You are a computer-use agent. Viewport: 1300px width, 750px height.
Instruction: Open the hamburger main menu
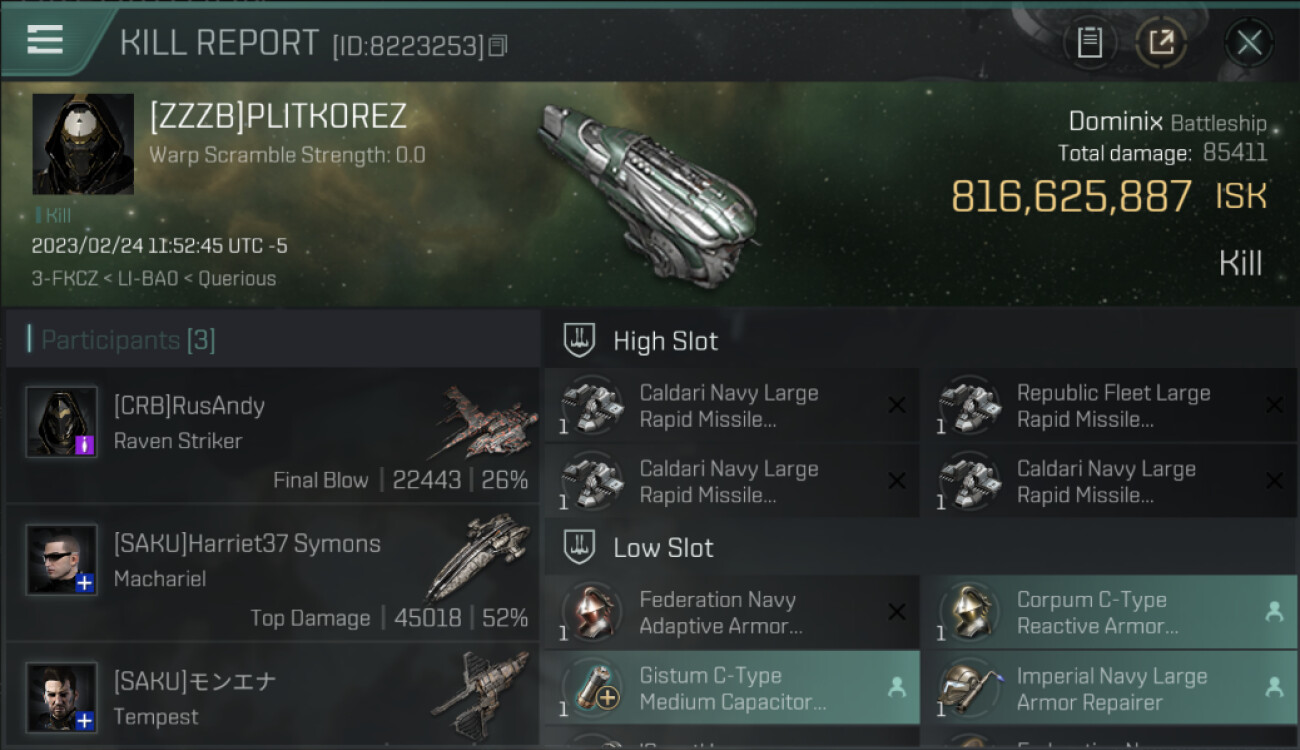point(45,40)
